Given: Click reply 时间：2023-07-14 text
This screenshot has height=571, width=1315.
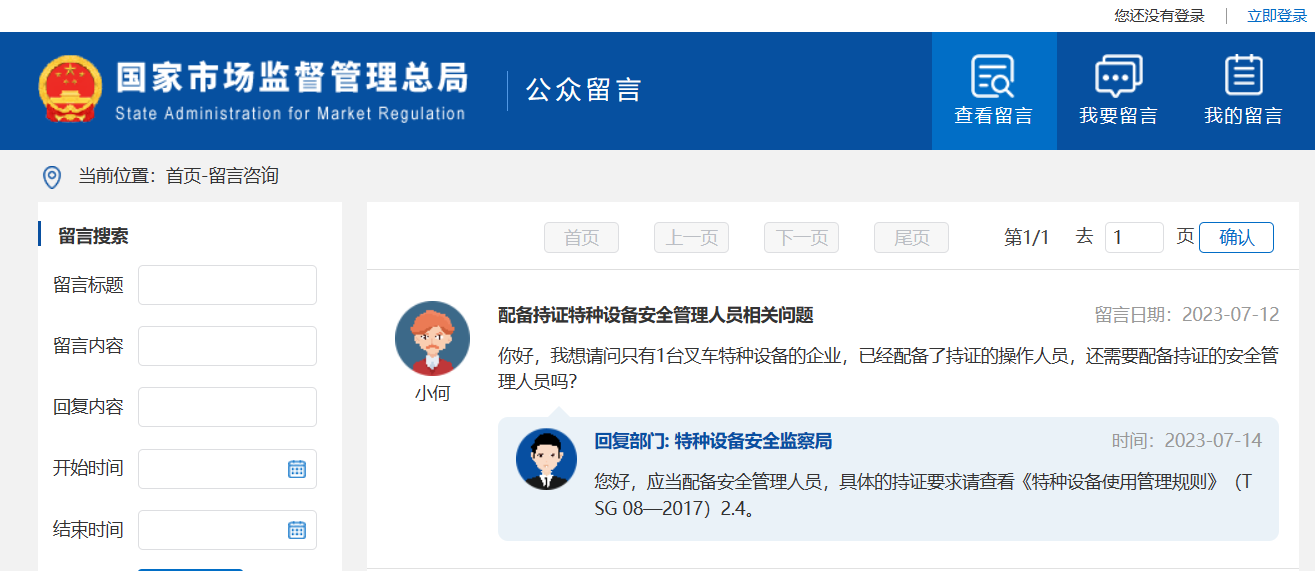Looking at the screenshot, I should tap(1187, 441).
